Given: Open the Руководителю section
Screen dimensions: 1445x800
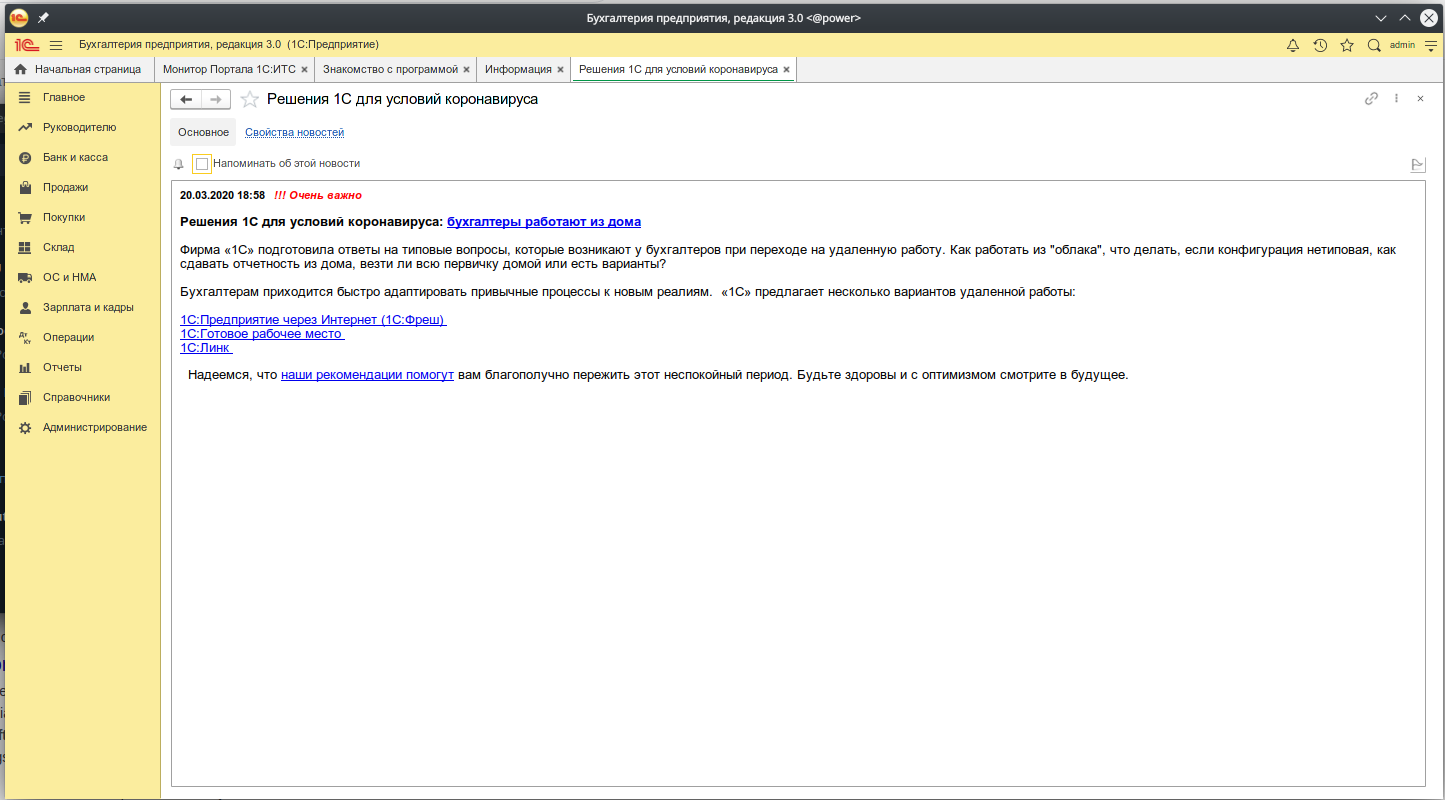Looking at the screenshot, I should tap(79, 127).
